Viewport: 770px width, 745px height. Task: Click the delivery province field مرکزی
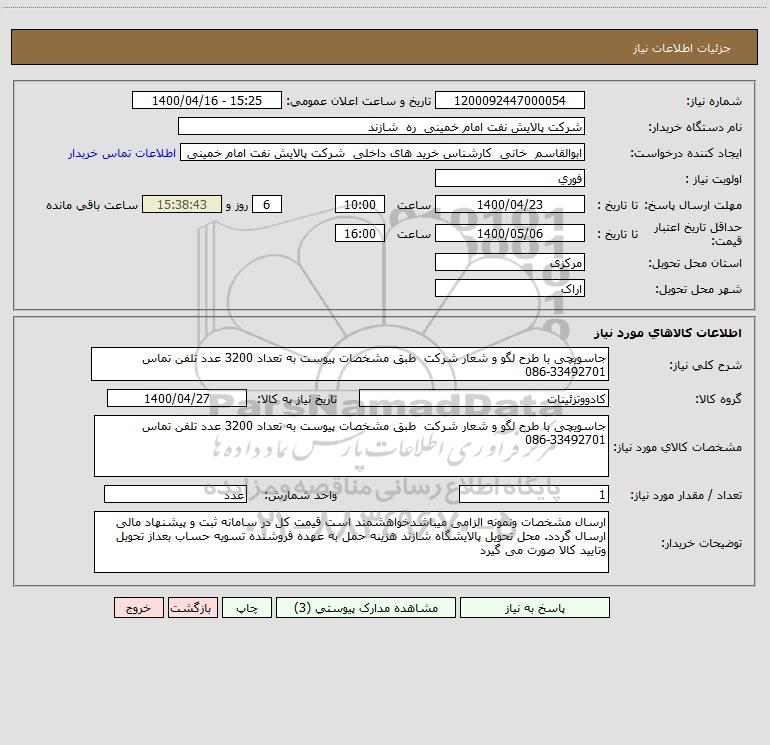(510, 262)
